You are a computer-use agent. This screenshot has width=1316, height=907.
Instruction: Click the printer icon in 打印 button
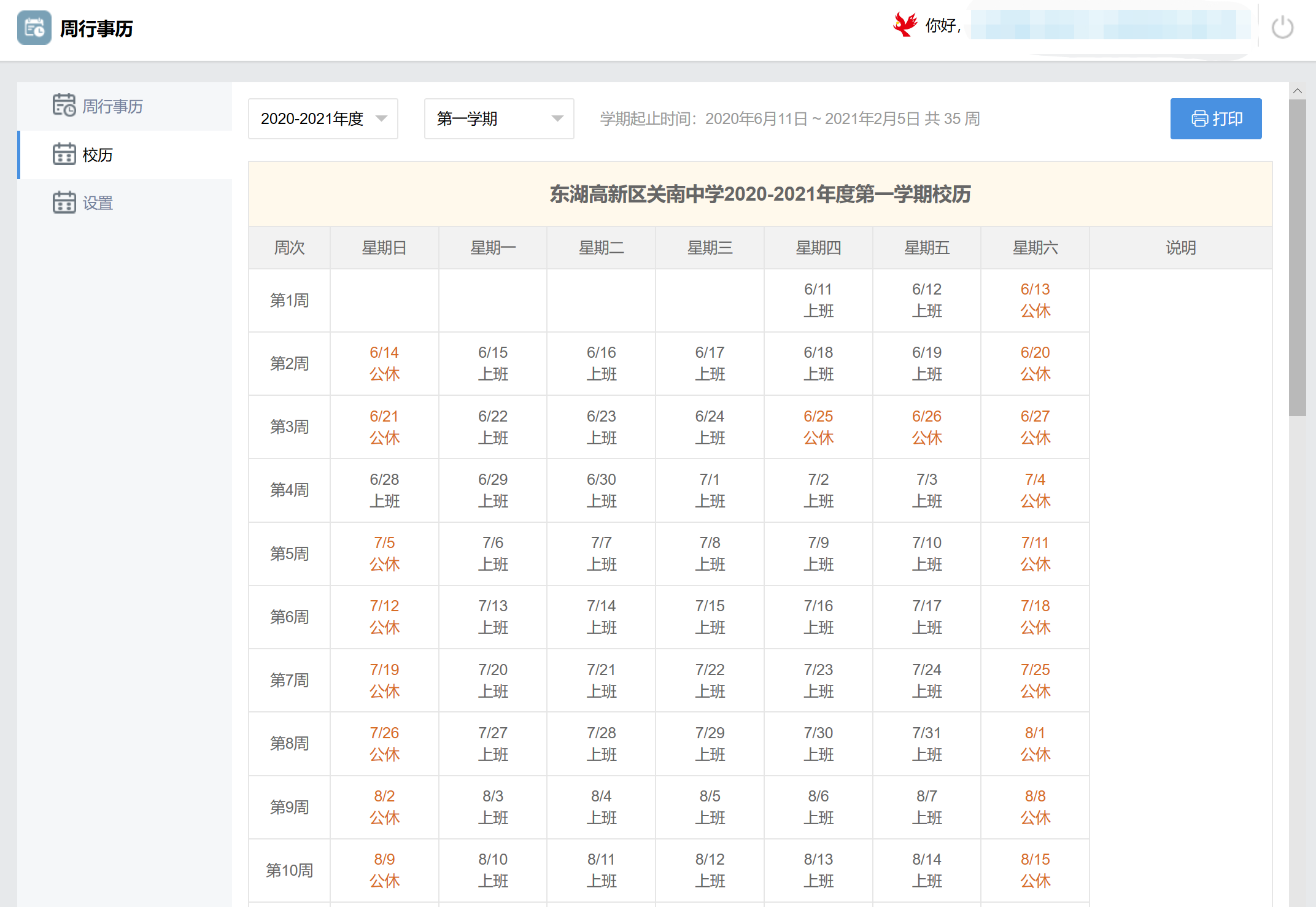coord(1199,118)
